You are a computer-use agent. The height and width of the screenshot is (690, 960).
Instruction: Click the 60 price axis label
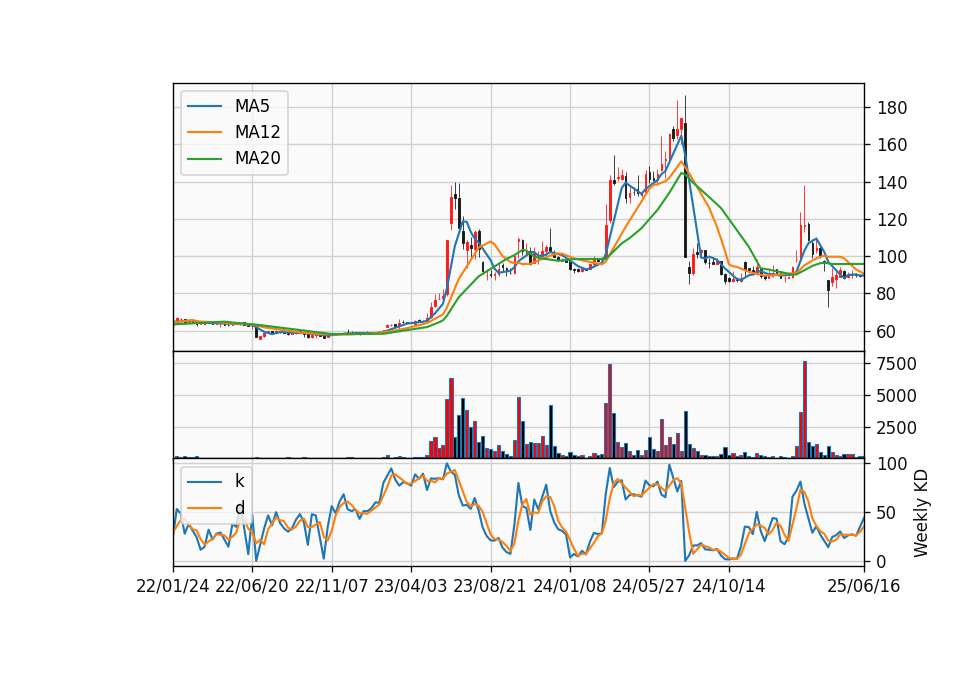887,332
